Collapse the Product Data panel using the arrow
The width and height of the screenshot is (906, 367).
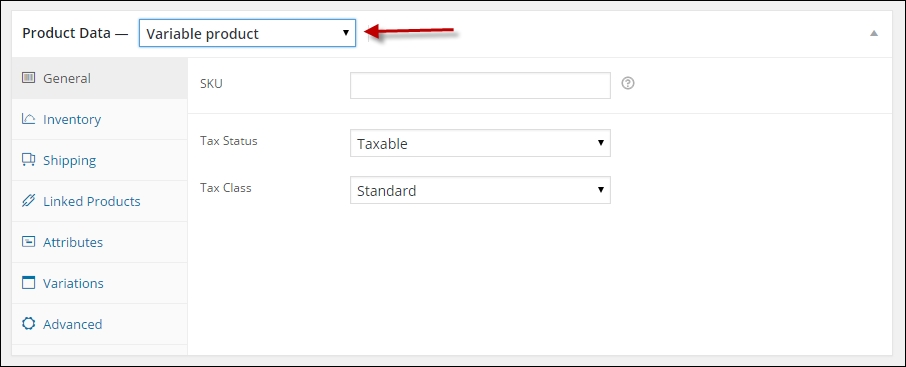pos(874,33)
